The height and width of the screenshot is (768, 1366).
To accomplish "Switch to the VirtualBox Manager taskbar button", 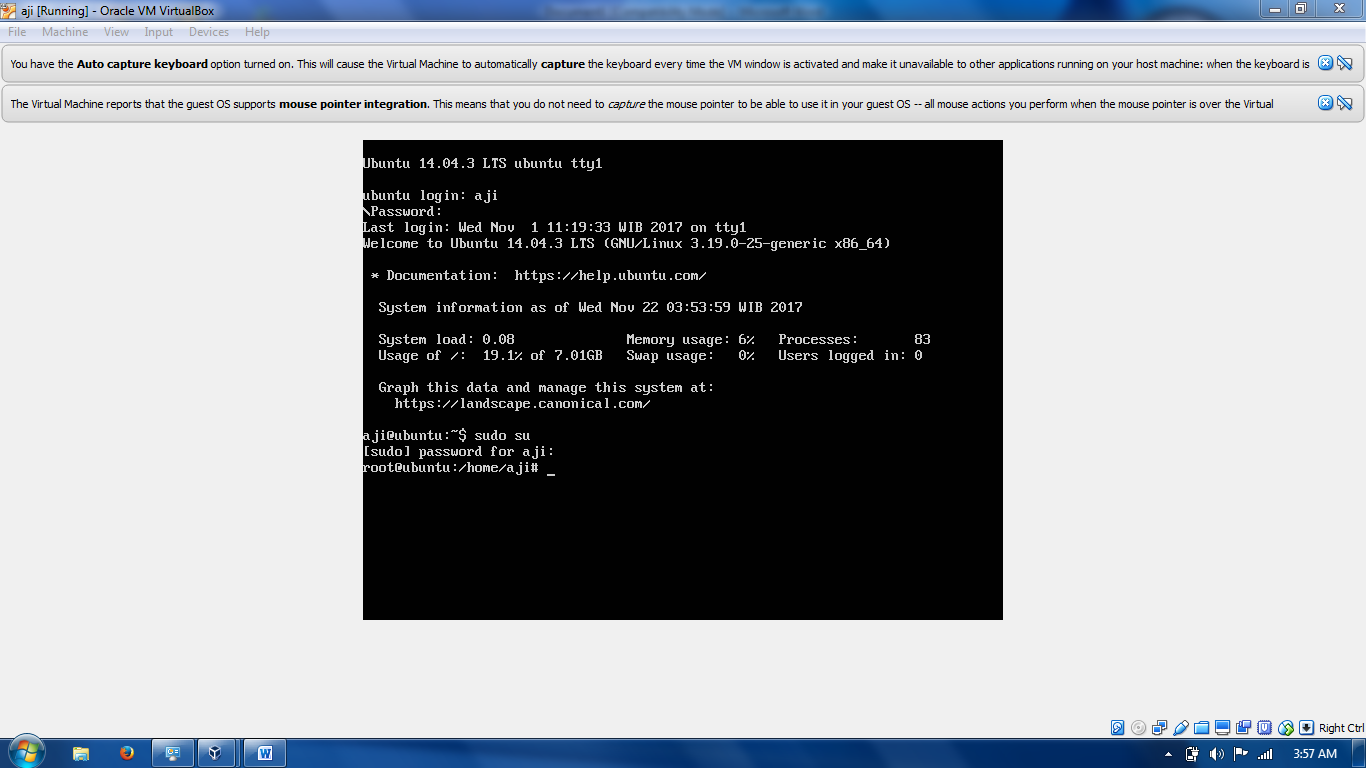I will coord(172,753).
